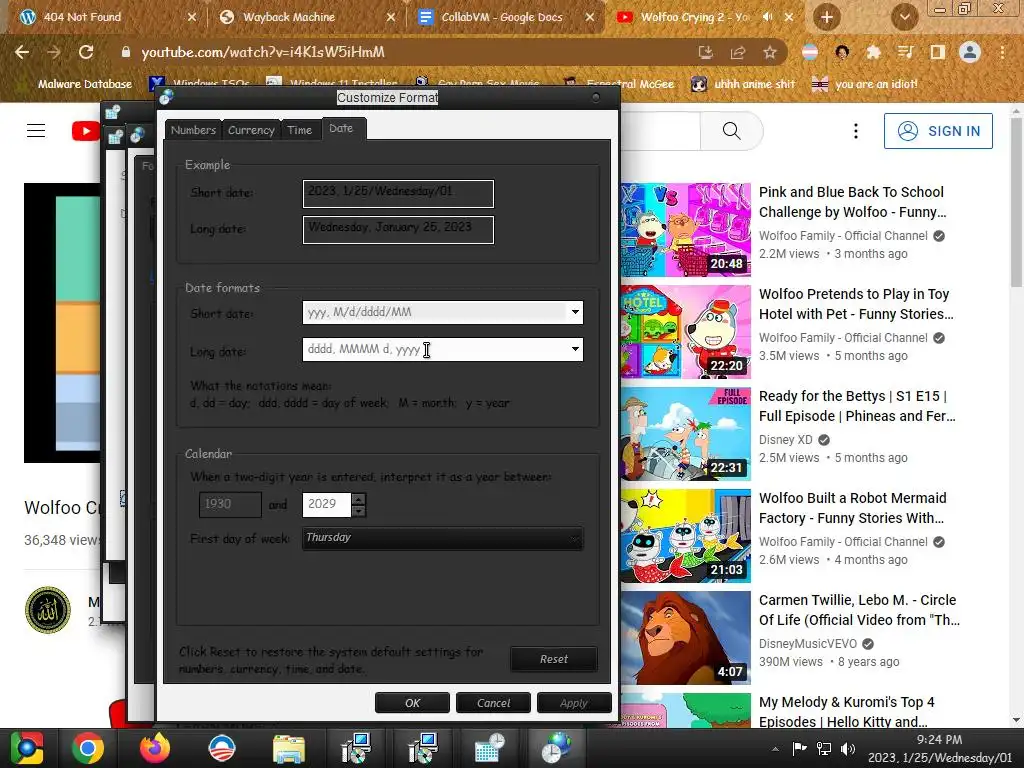Click the share page icon in address bar
The image size is (1024, 768).
point(738,52)
